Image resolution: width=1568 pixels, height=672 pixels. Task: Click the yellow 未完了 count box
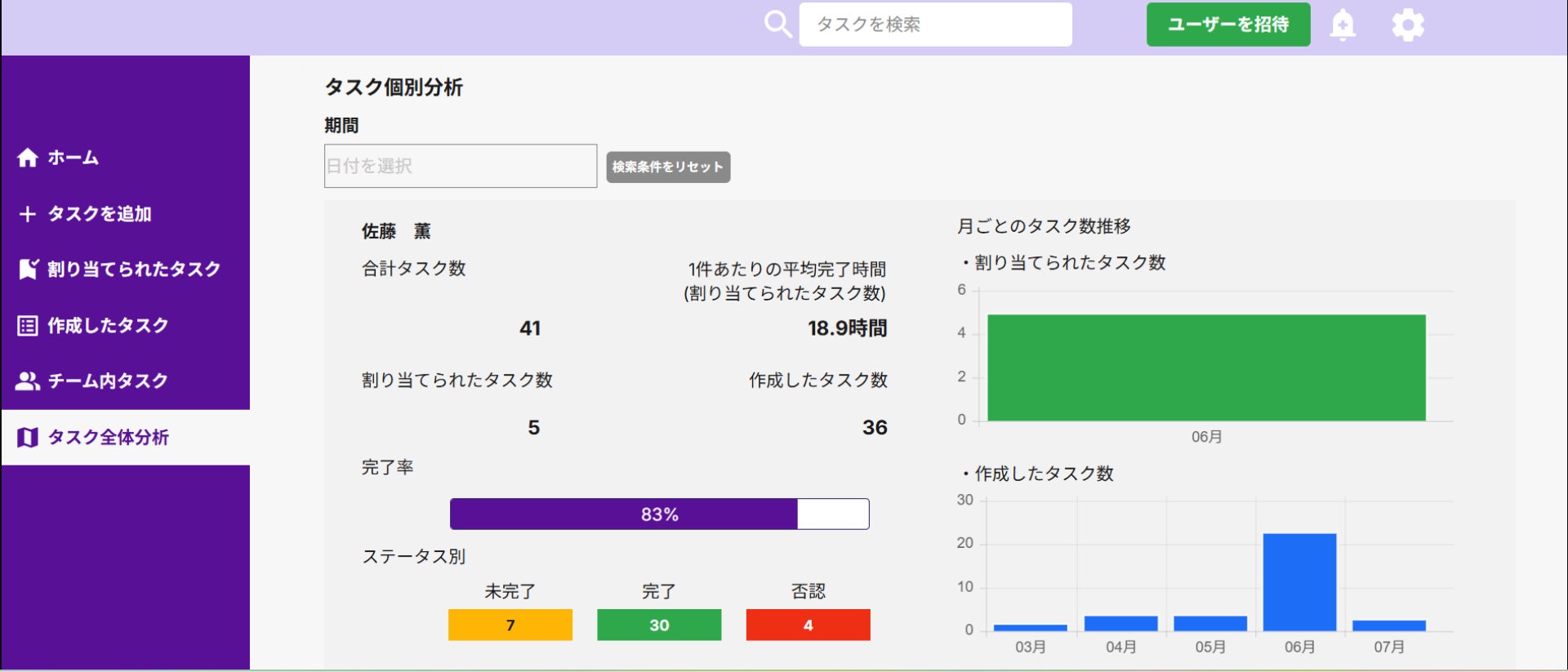(510, 625)
